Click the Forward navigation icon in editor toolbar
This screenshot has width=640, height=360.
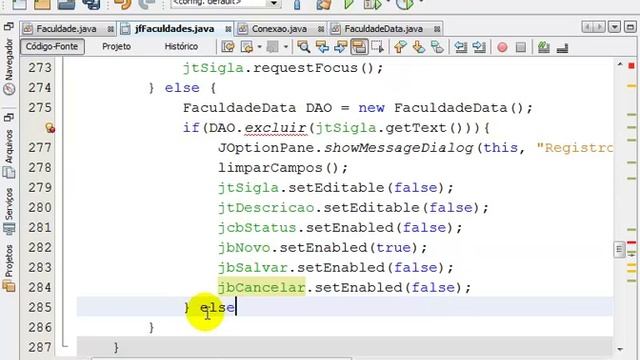272,47
